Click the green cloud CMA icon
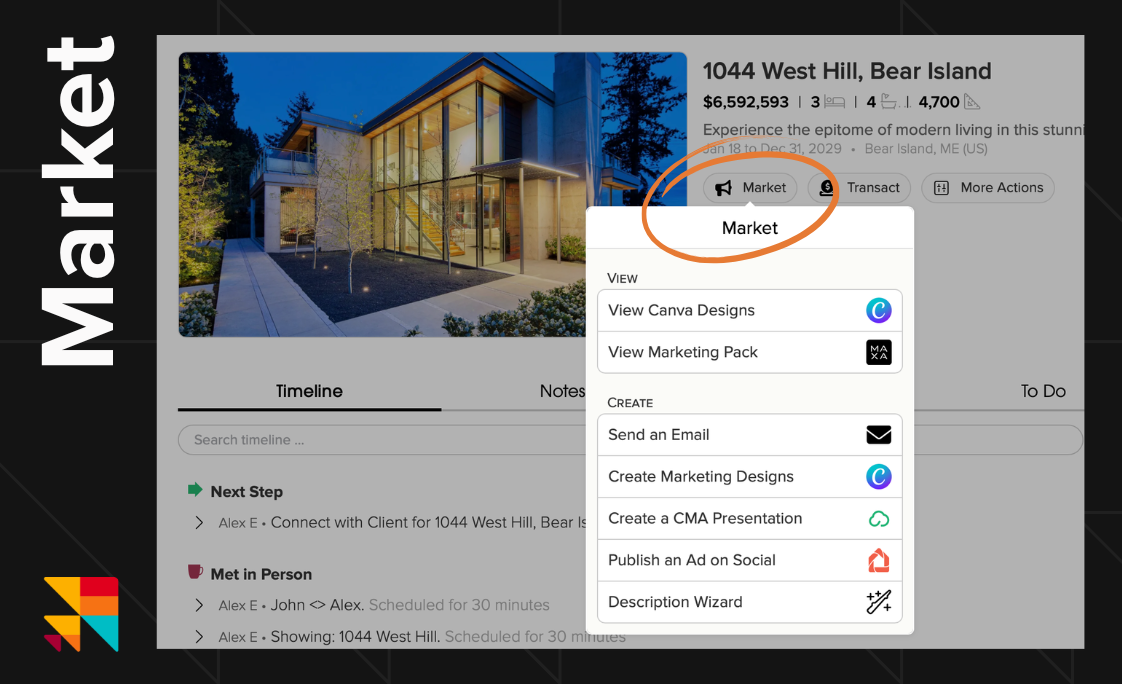Image resolution: width=1122 pixels, height=684 pixels. point(878,519)
